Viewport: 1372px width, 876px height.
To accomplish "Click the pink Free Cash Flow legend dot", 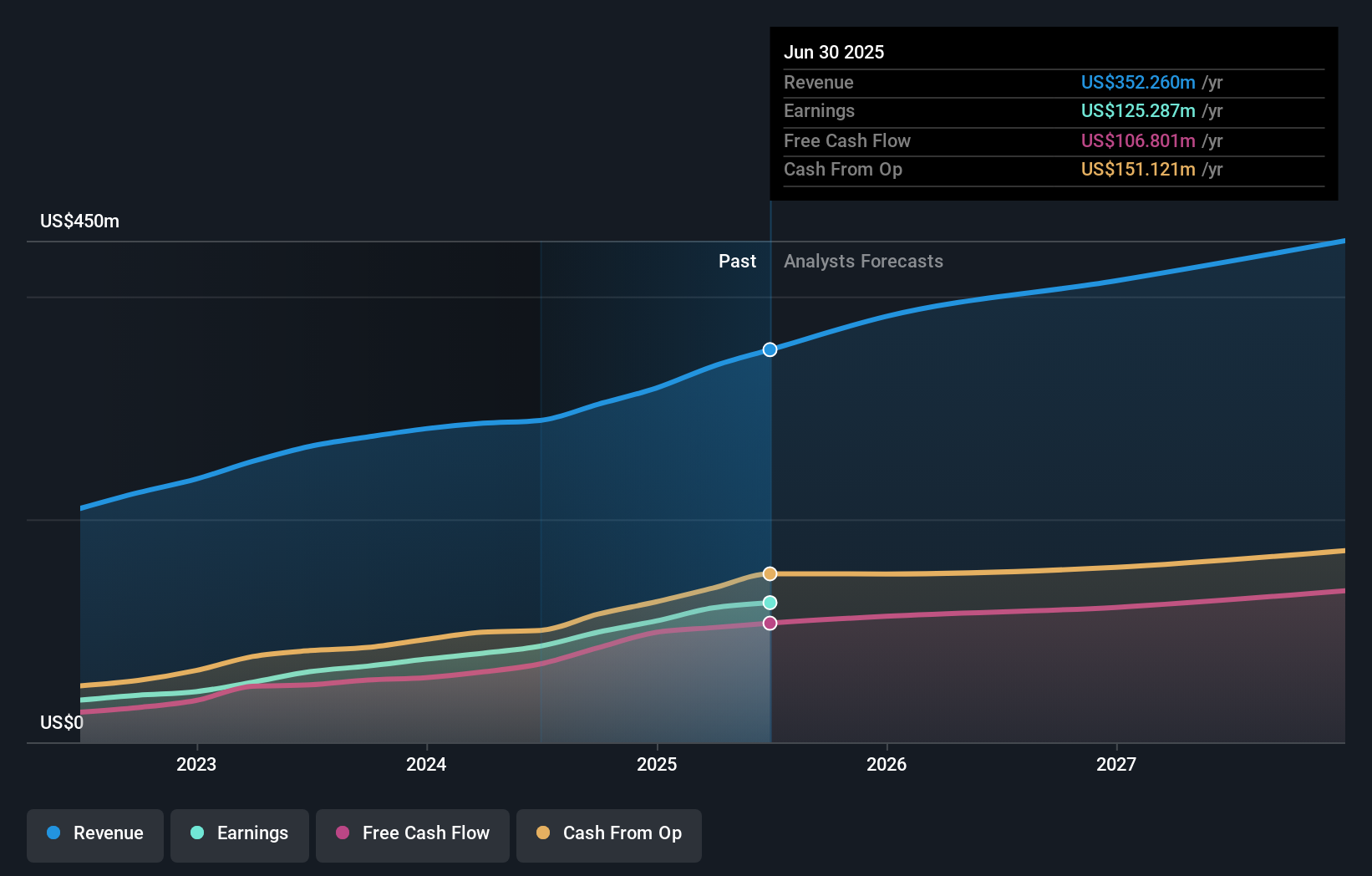I will 342,833.
